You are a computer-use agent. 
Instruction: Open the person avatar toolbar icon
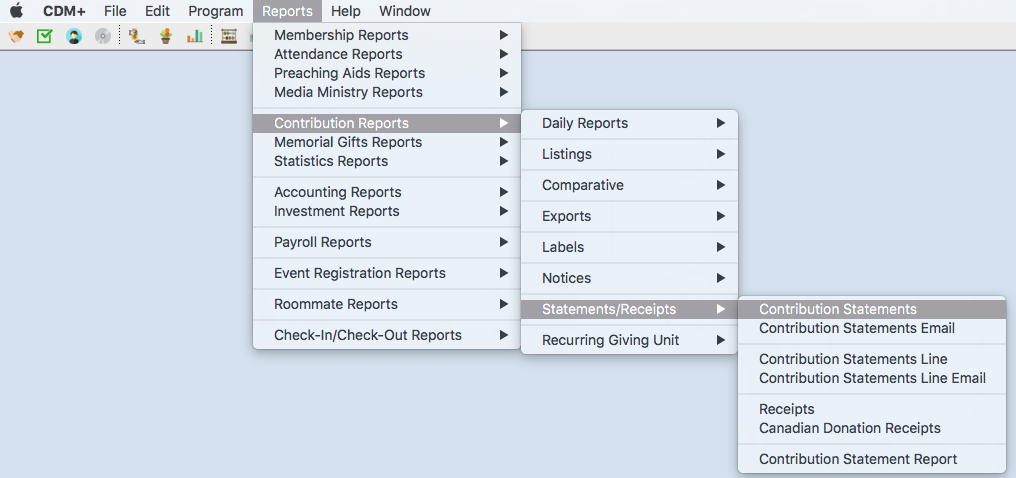74,36
